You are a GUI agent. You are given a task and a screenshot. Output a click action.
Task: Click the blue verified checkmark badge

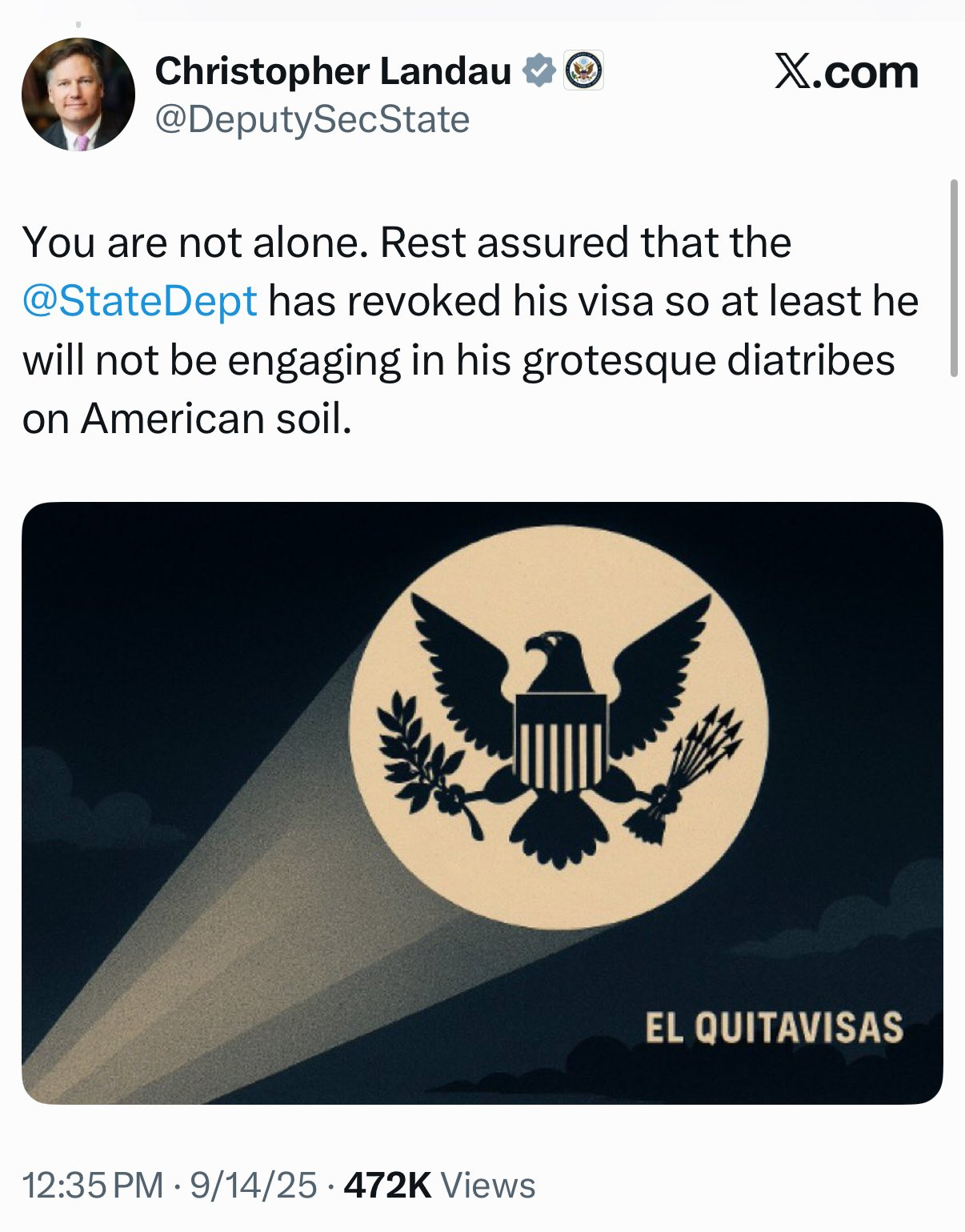tap(539, 71)
